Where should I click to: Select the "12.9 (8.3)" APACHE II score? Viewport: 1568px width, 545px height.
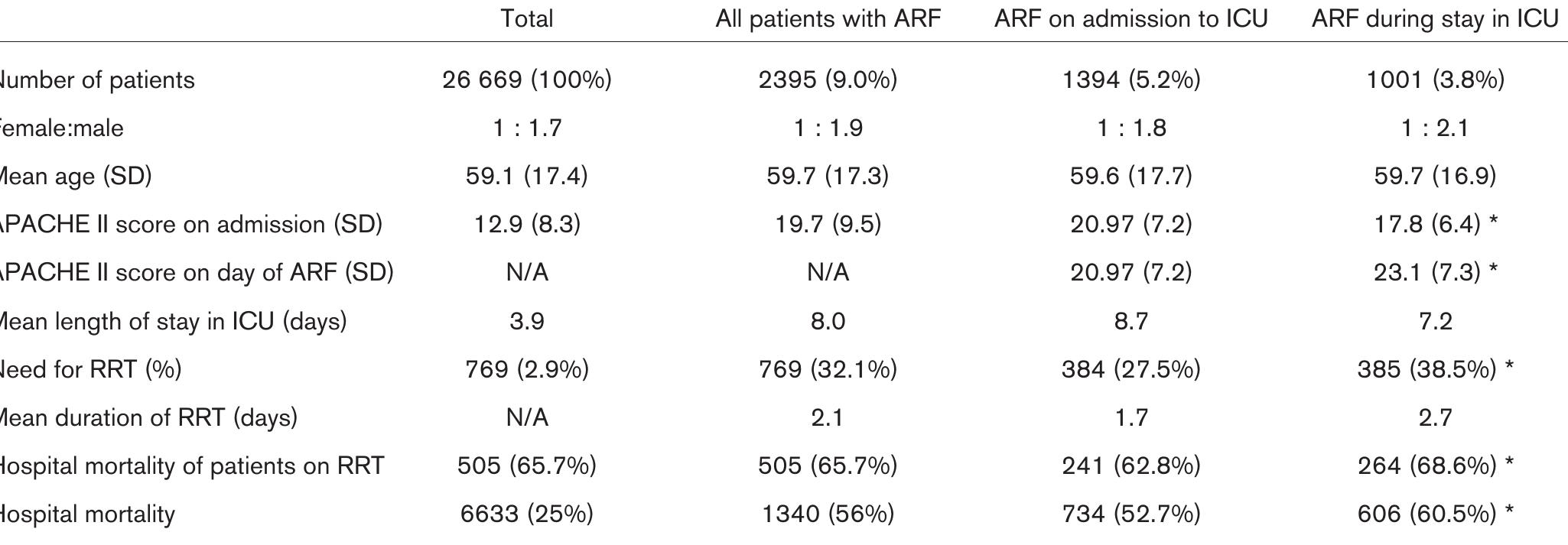526,224
